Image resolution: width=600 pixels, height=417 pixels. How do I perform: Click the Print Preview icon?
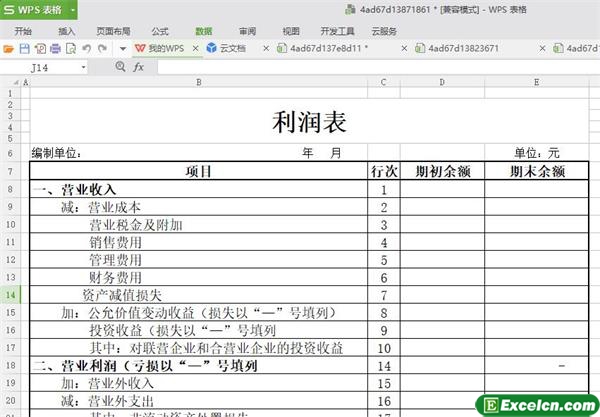point(71,49)
